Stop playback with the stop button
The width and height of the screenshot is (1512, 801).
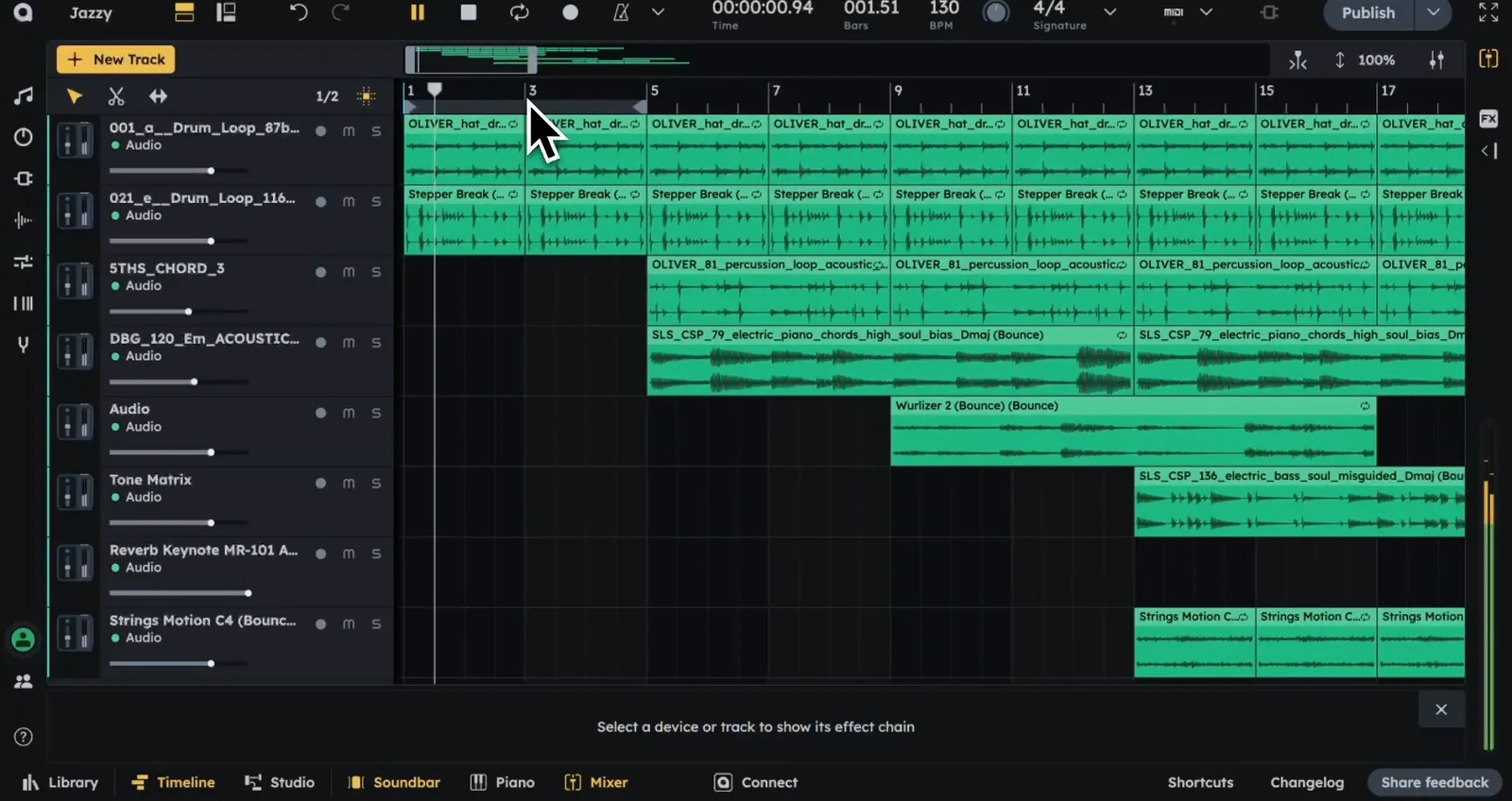tap(468, 12)
